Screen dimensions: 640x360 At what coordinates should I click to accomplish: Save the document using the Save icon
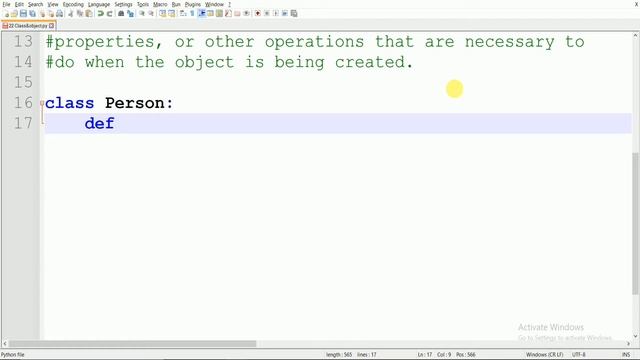(23, 13)
